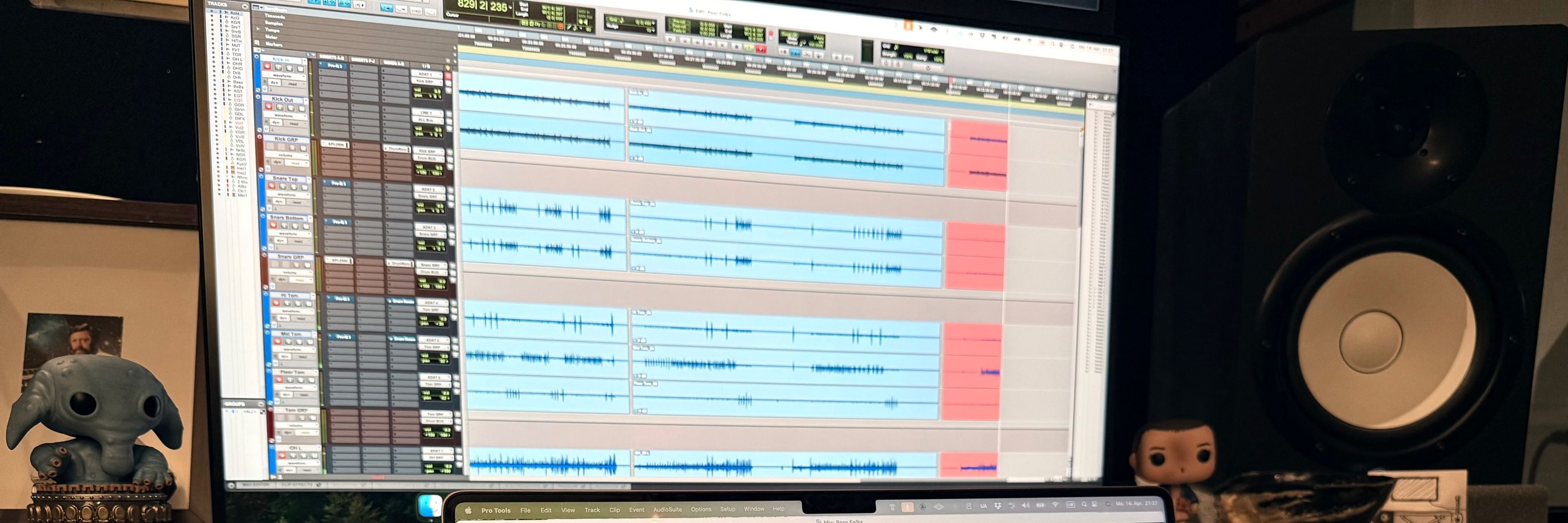Record-enable the Mid Tom track
Viewport: 1568px width, 523px height.
277,342
